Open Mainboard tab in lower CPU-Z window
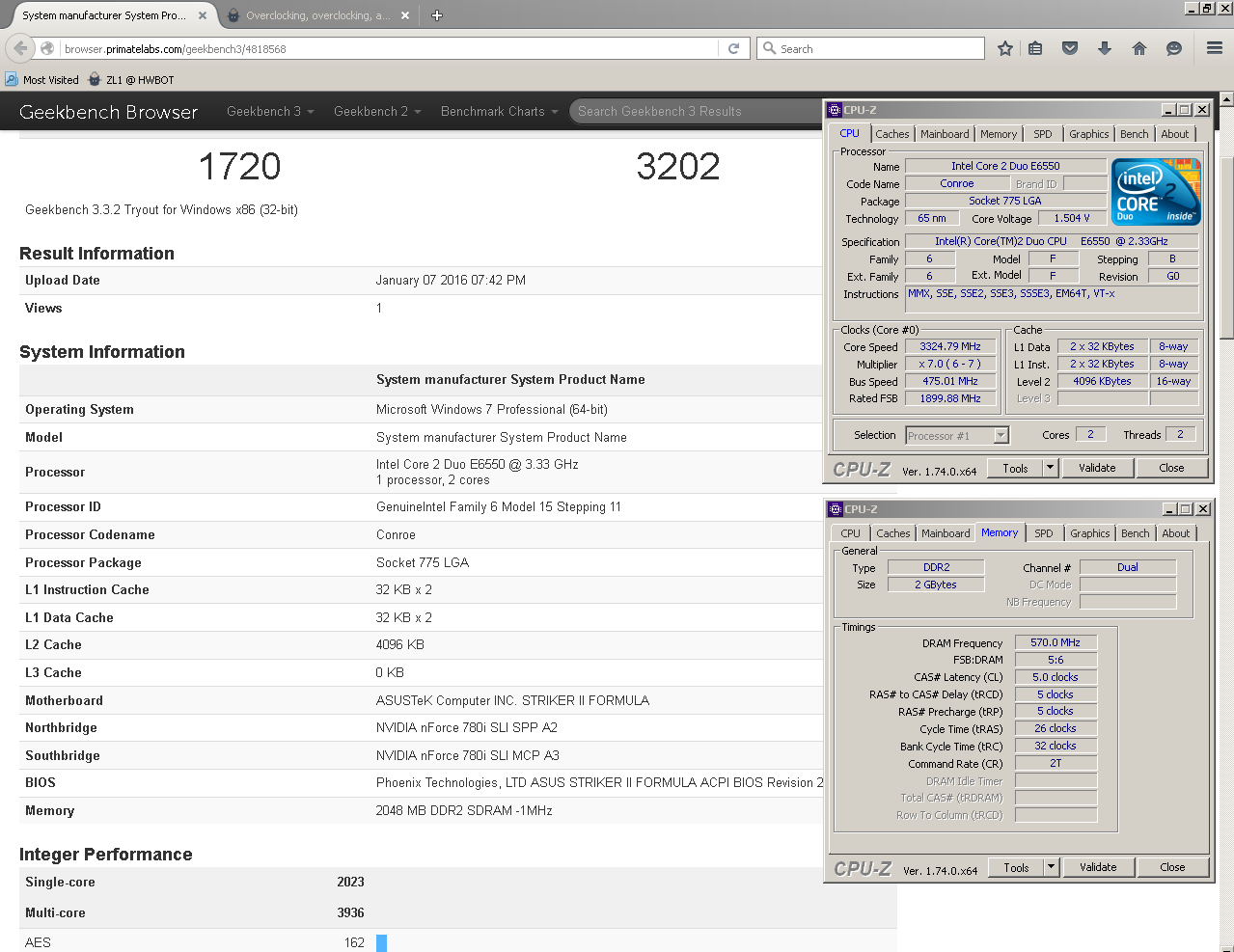Image resolution: width=1234 pixels, height=952 pixels. click(x=946, y=533)
